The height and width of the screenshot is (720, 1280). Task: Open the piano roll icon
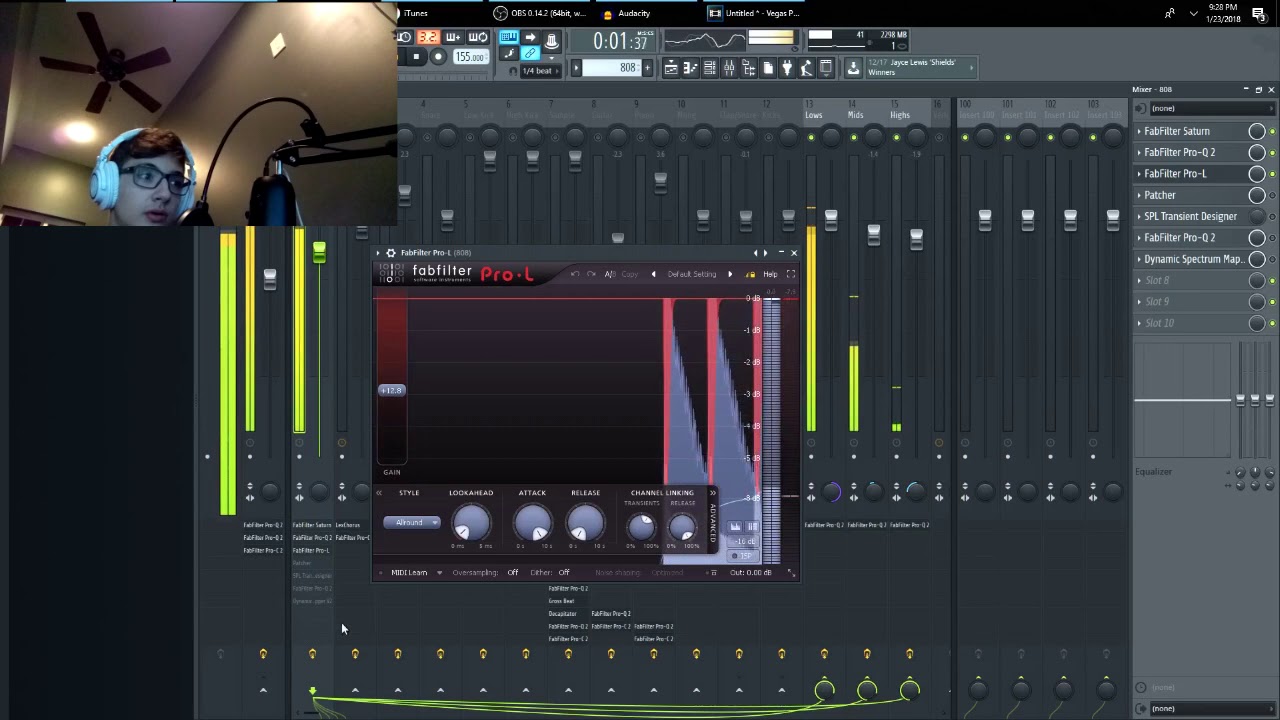[x=690, y=68]
